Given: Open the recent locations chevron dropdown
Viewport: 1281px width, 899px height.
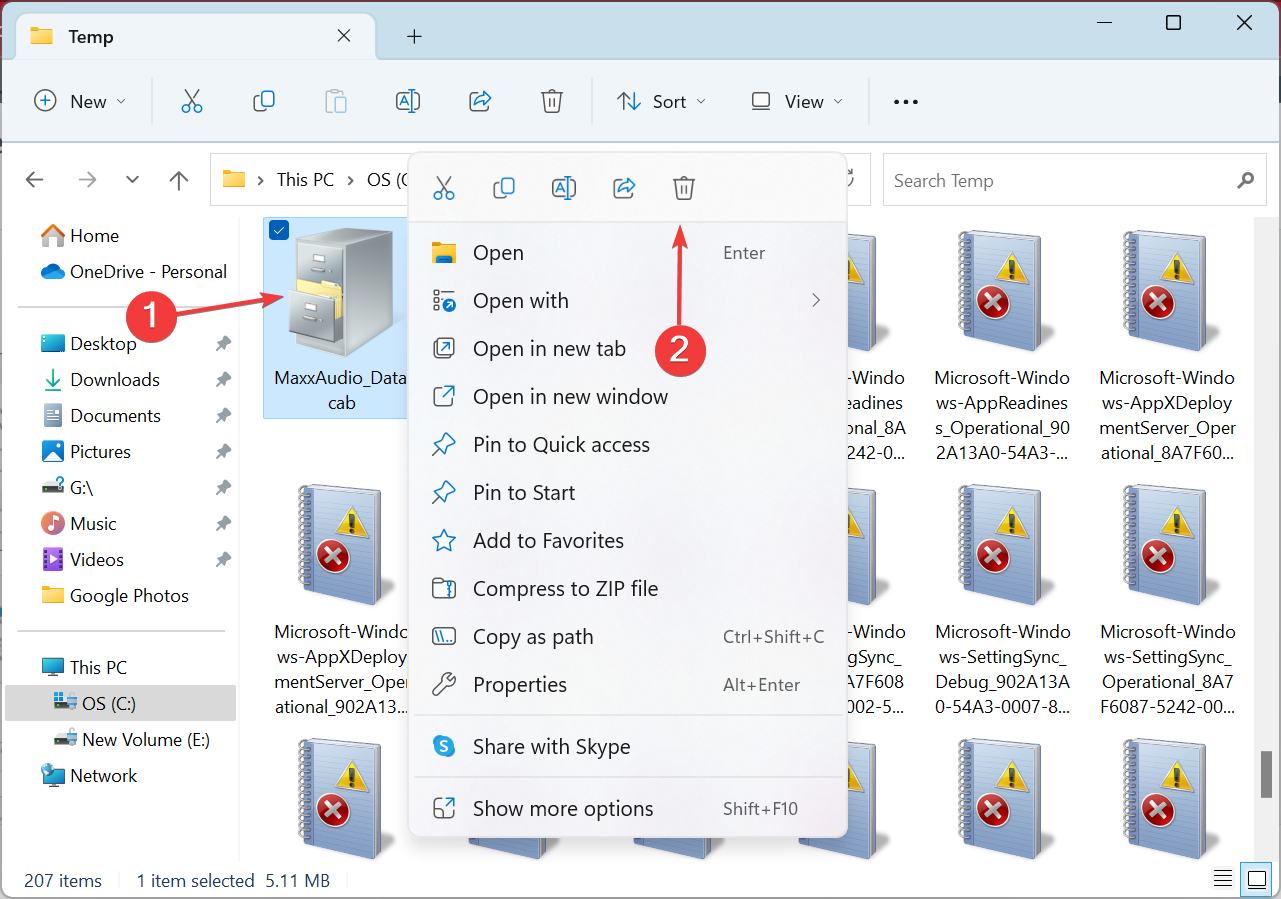Looking at the screenshot, I should tap(132, 180).
